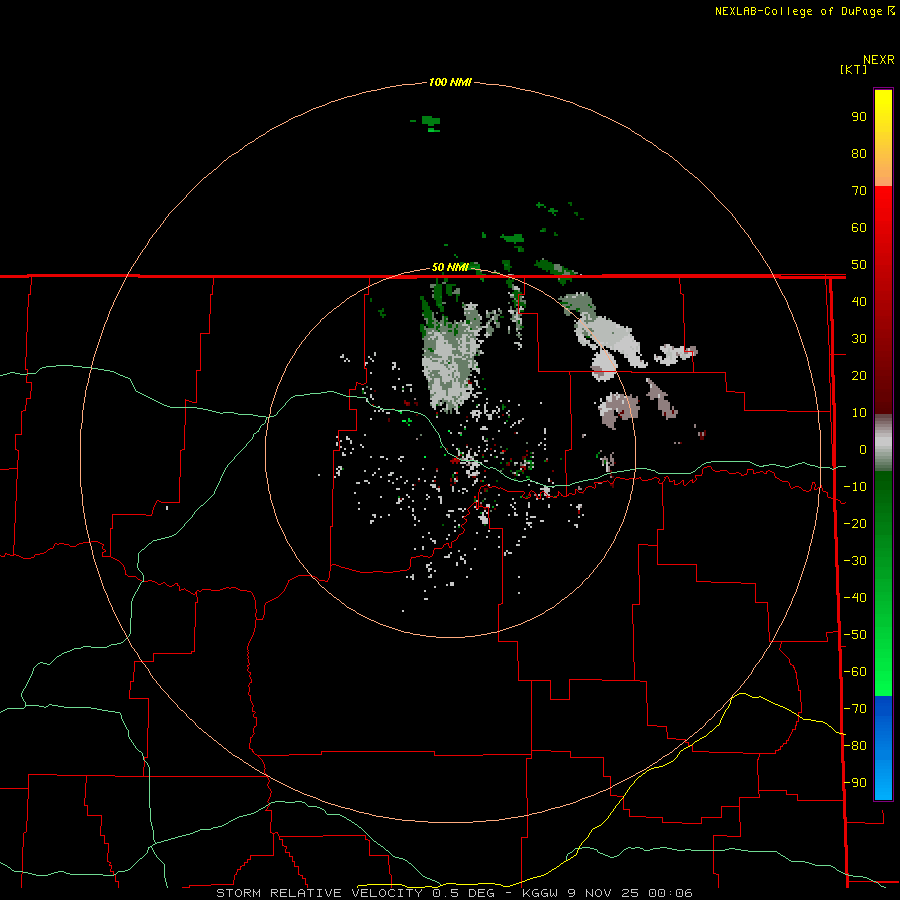Click the 0 scale label
900x900 pixels.
(863, 449)
